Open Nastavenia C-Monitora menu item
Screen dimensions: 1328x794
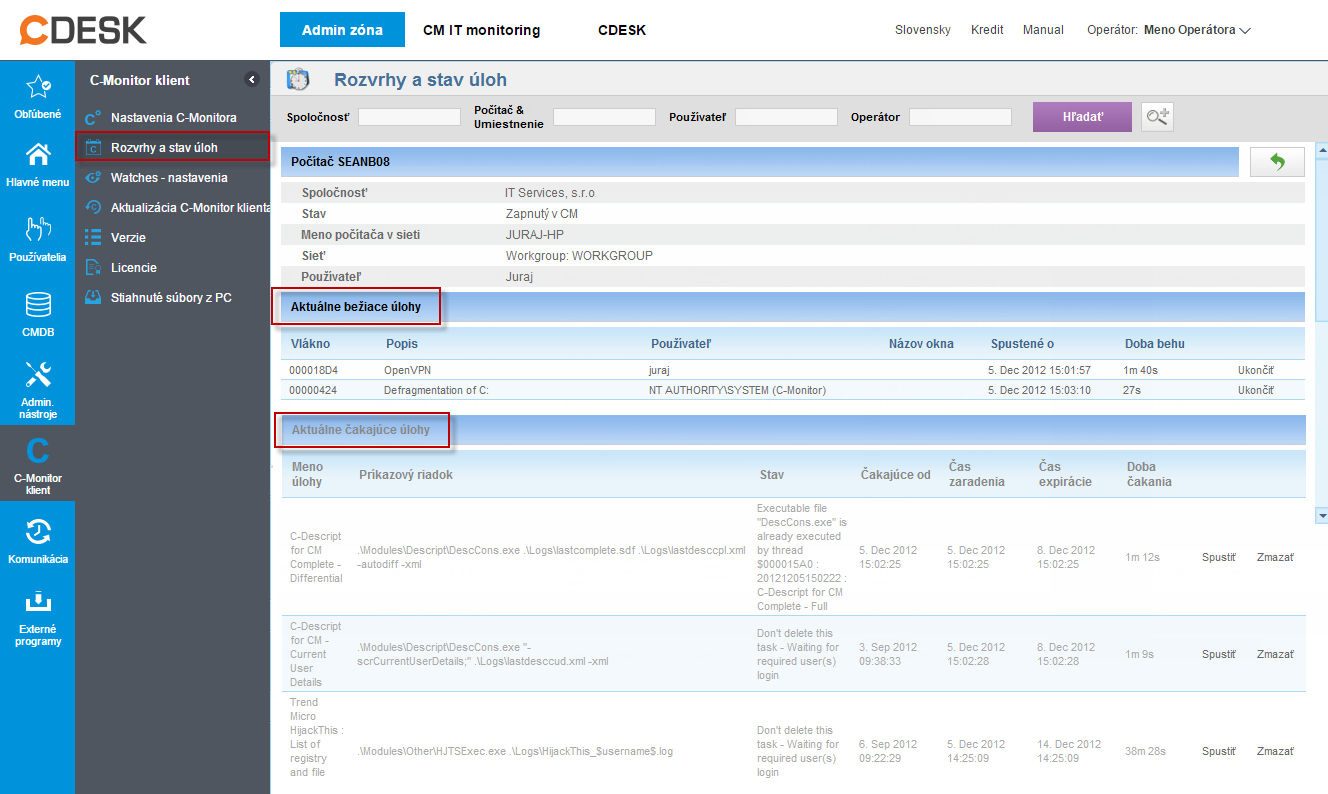click(173, 118)
